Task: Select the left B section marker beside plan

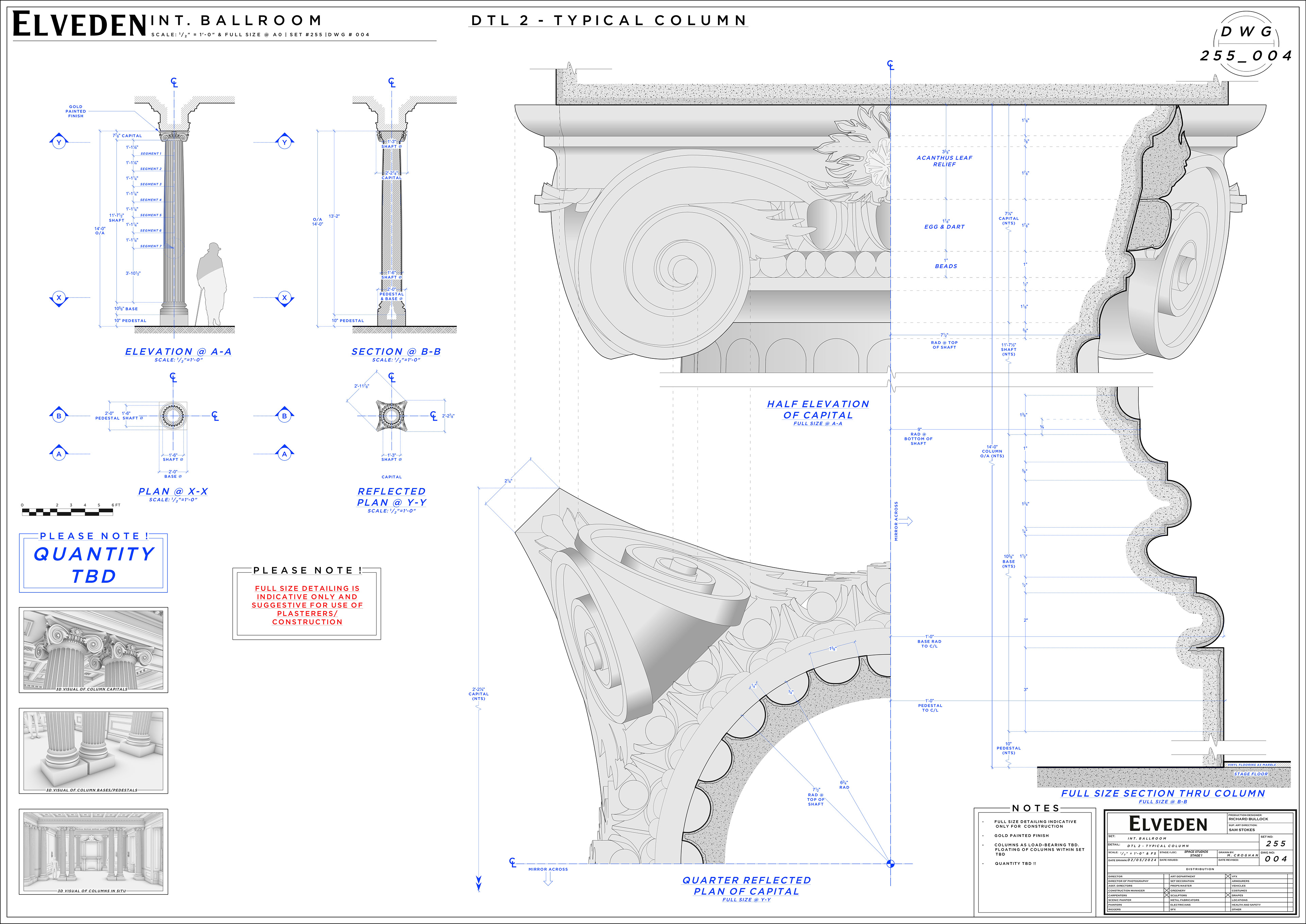Action: pyautogui.click(x=58, y=416)
